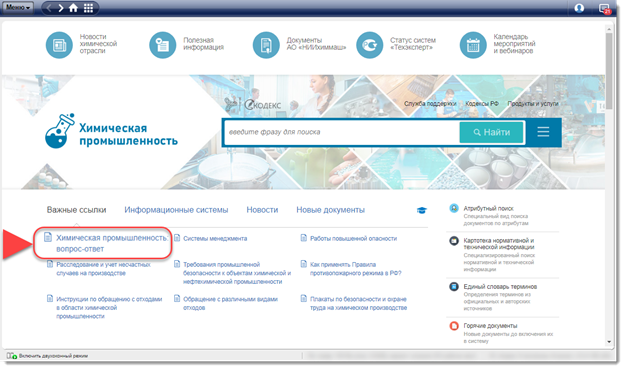The height and width of the screenshot is (369, 624).
Task: Open Как применять Правила противопожарного режима link
Action: (355, 269)
